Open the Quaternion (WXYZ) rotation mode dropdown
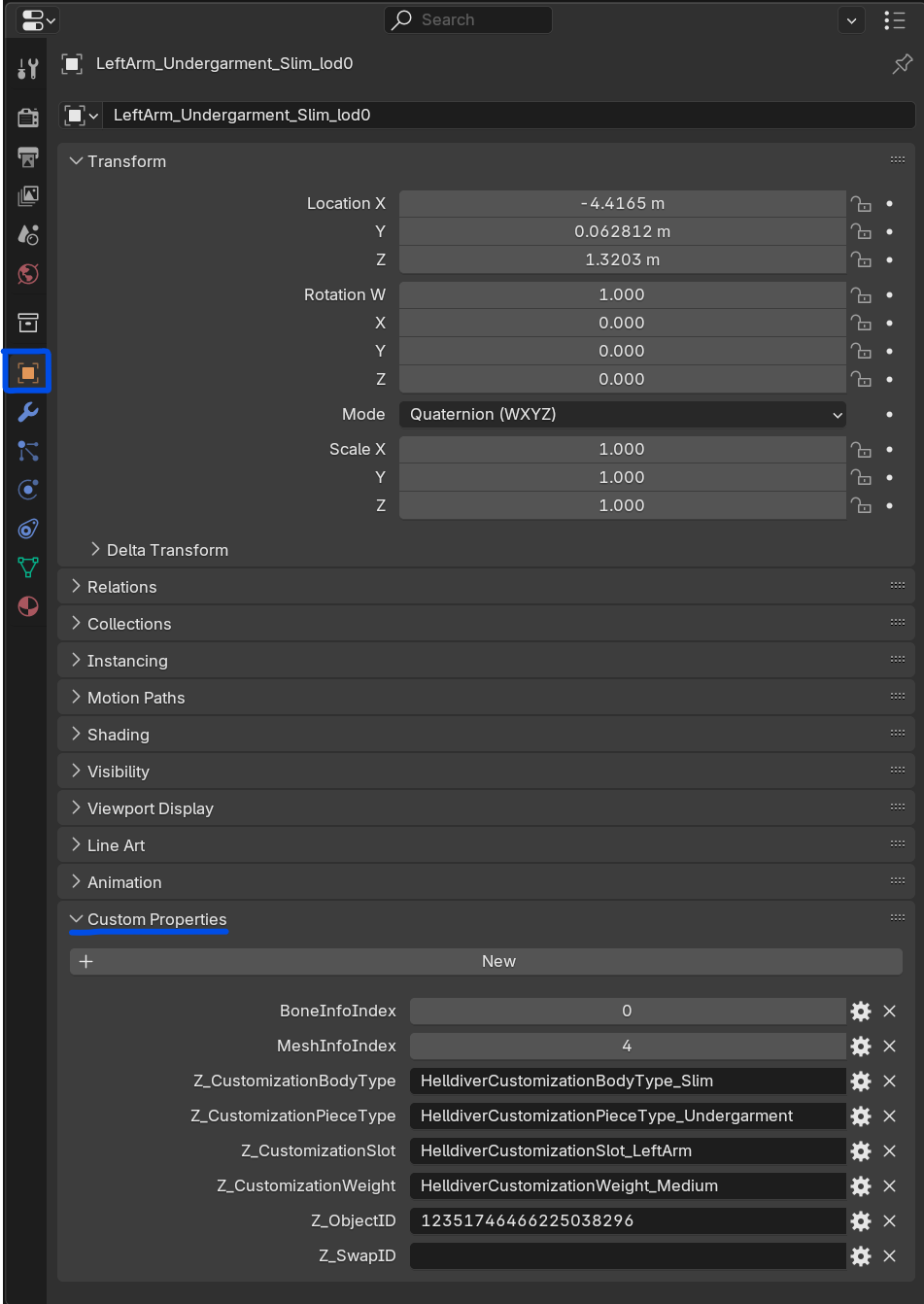Viewport: 924px width, 1304px height. pos(622,415)
